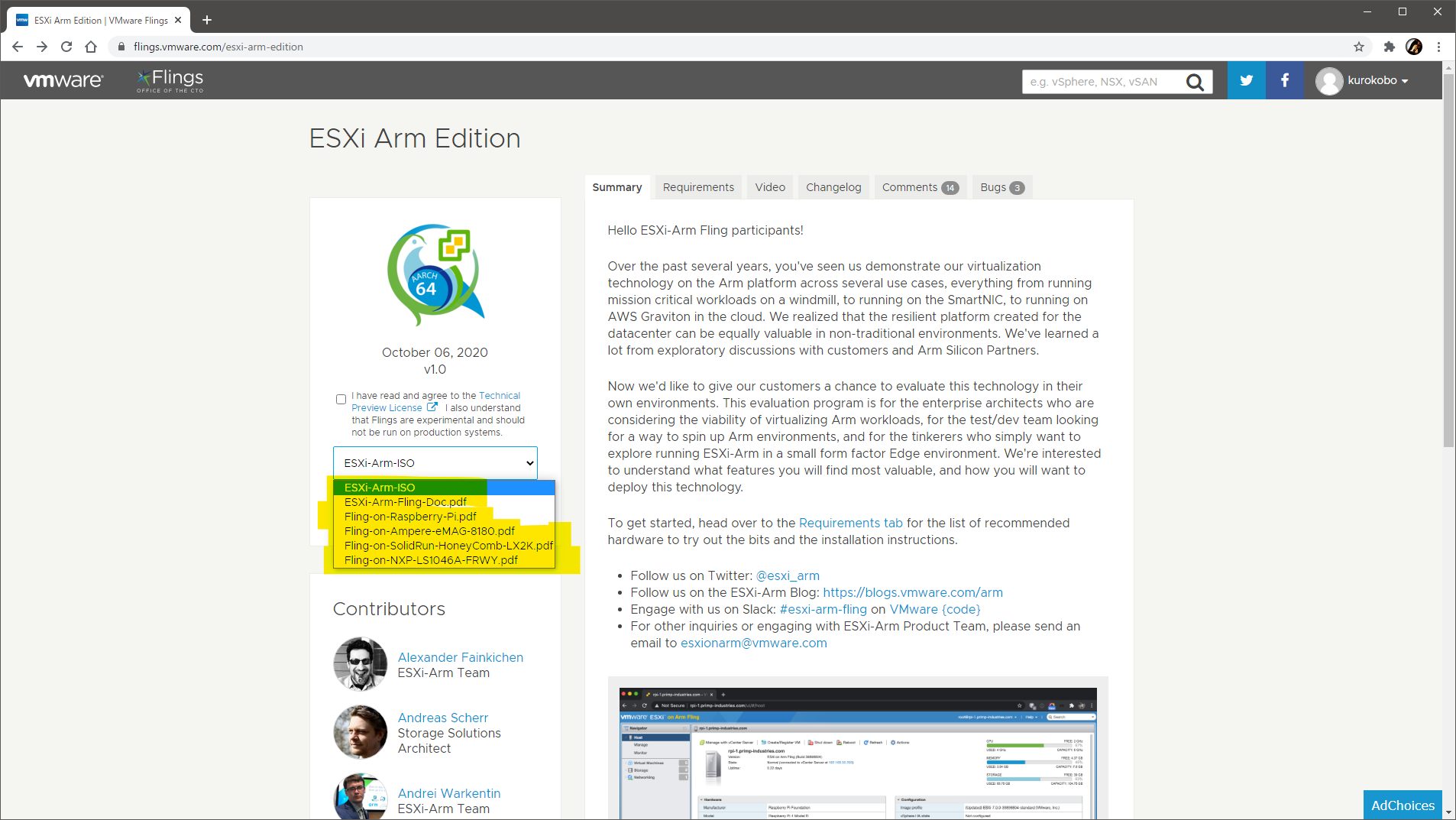This screenshot has width=1456, height=820.
Task: Click the Facebook share icon
Action: coord(1285,80)
